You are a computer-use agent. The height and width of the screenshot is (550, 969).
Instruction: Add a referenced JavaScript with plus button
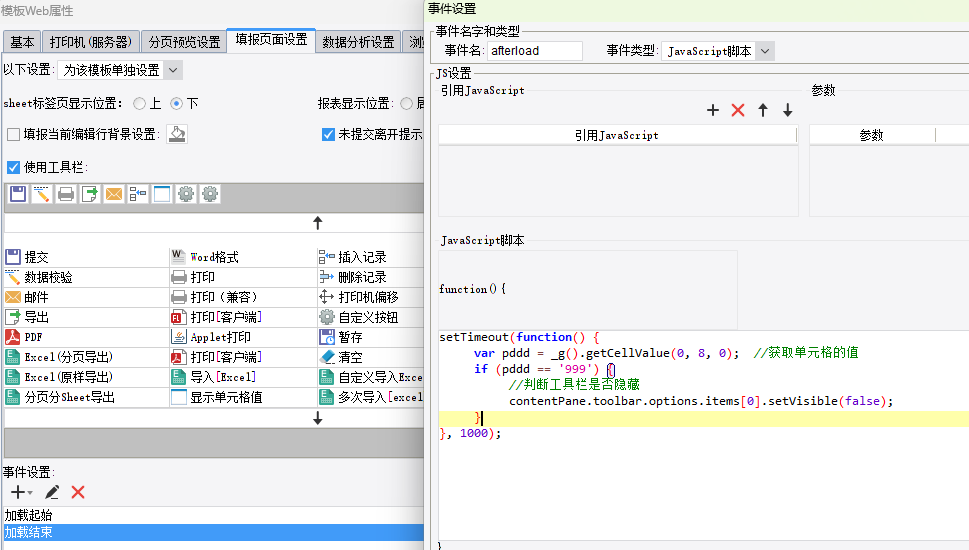[x=713, y=110]
